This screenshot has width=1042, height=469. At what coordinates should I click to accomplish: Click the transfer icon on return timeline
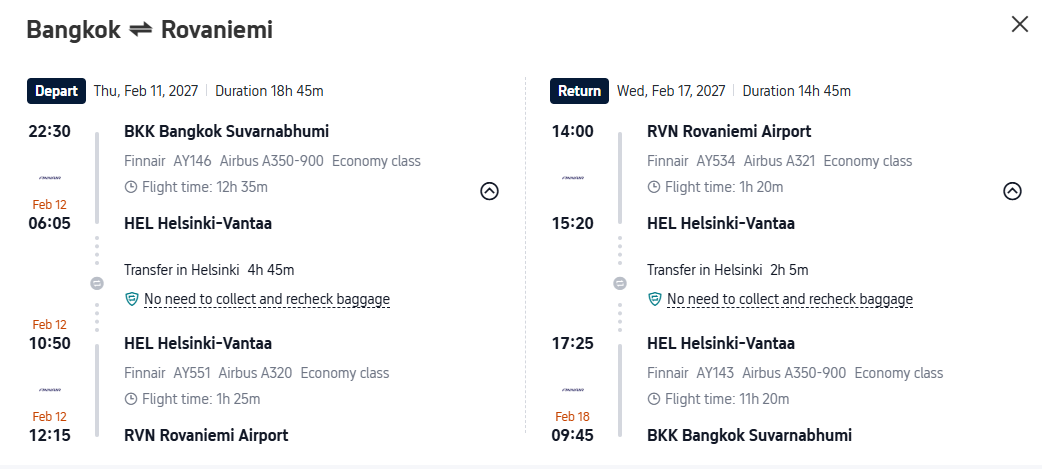[620, 284]
